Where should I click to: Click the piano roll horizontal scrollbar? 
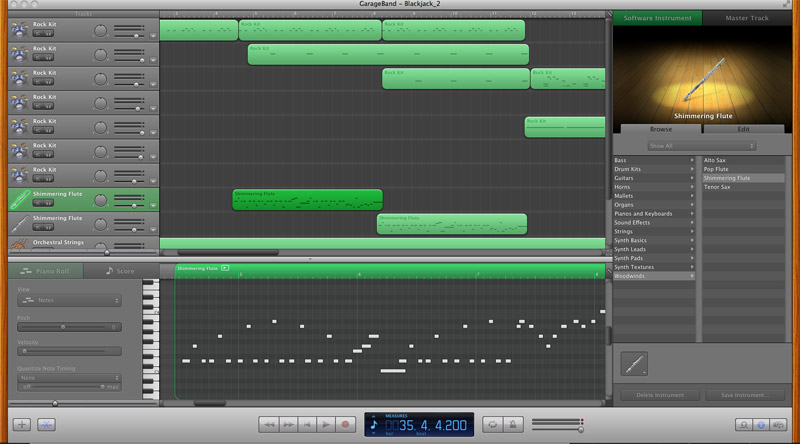210,403
